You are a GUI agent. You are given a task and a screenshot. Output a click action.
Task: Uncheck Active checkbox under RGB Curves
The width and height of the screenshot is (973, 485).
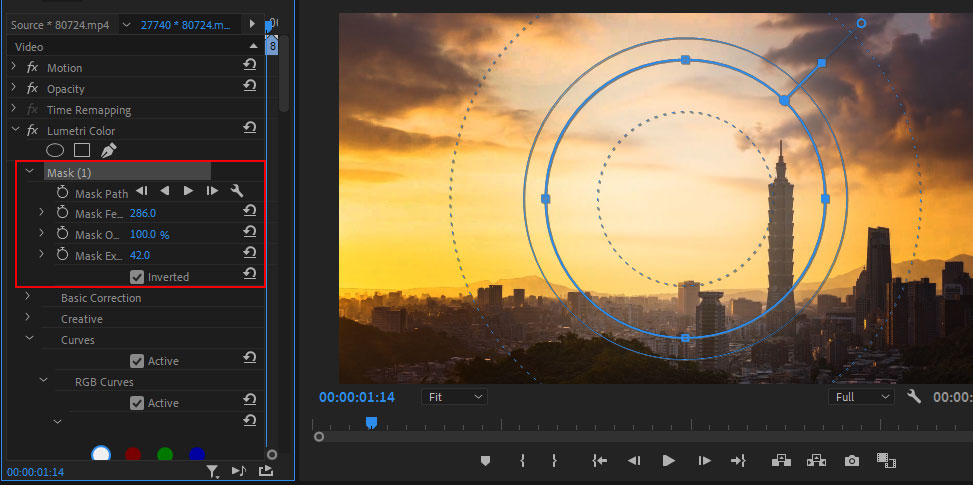[x=137, y=403]
